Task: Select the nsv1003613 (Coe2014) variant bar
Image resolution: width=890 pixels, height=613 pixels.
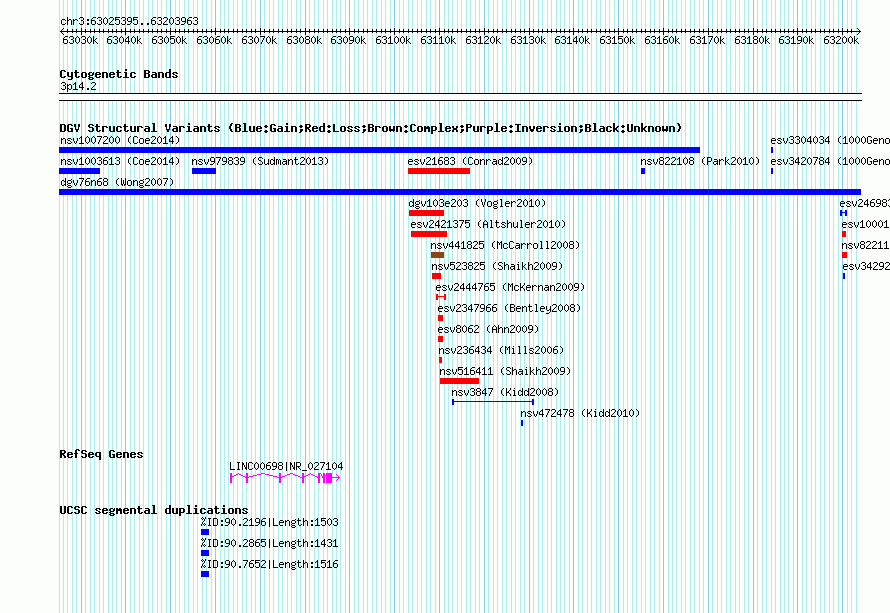Action: (x=79, y=171)
